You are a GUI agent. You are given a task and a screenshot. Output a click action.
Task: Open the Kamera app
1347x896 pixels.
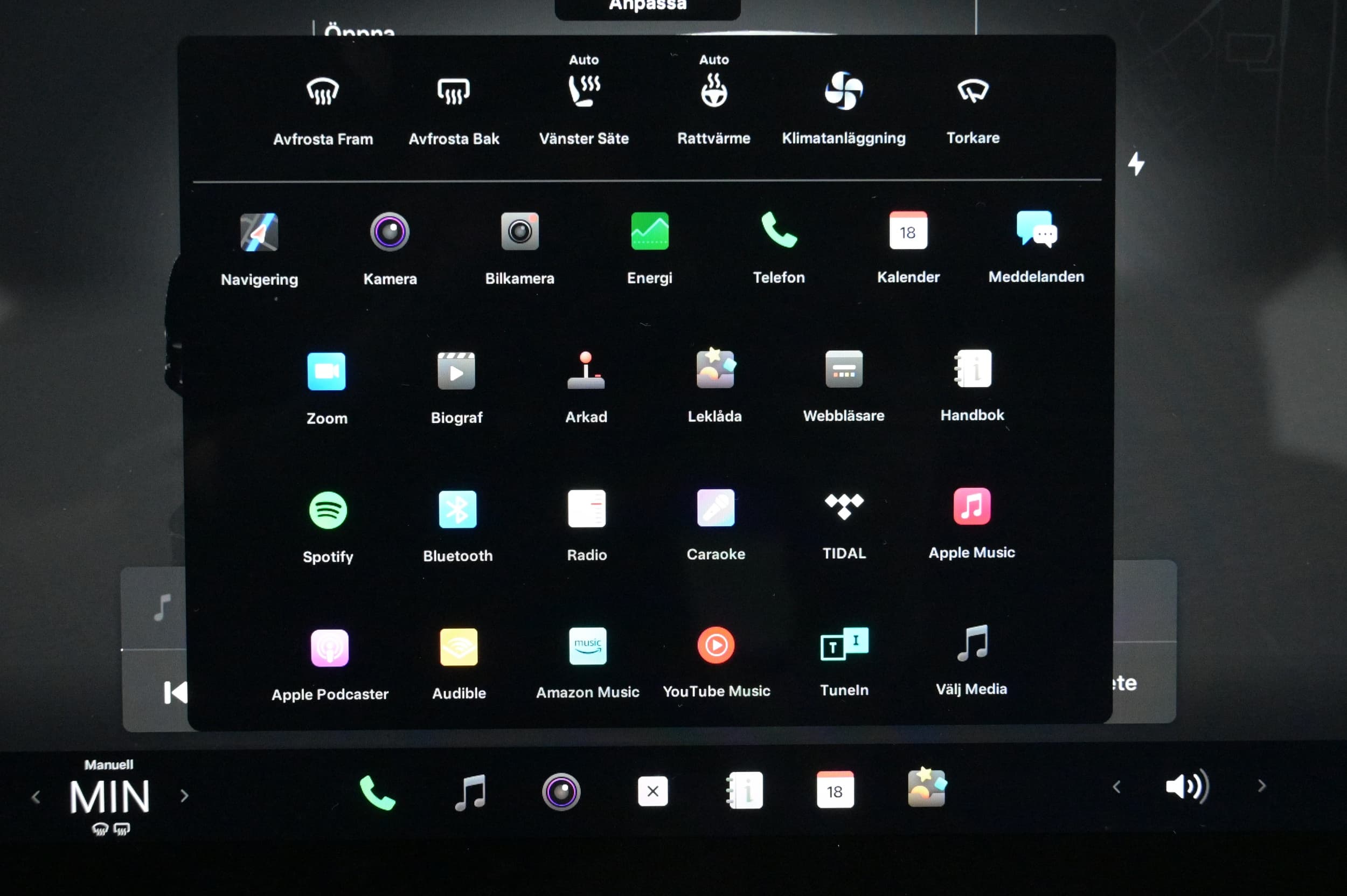390,232
